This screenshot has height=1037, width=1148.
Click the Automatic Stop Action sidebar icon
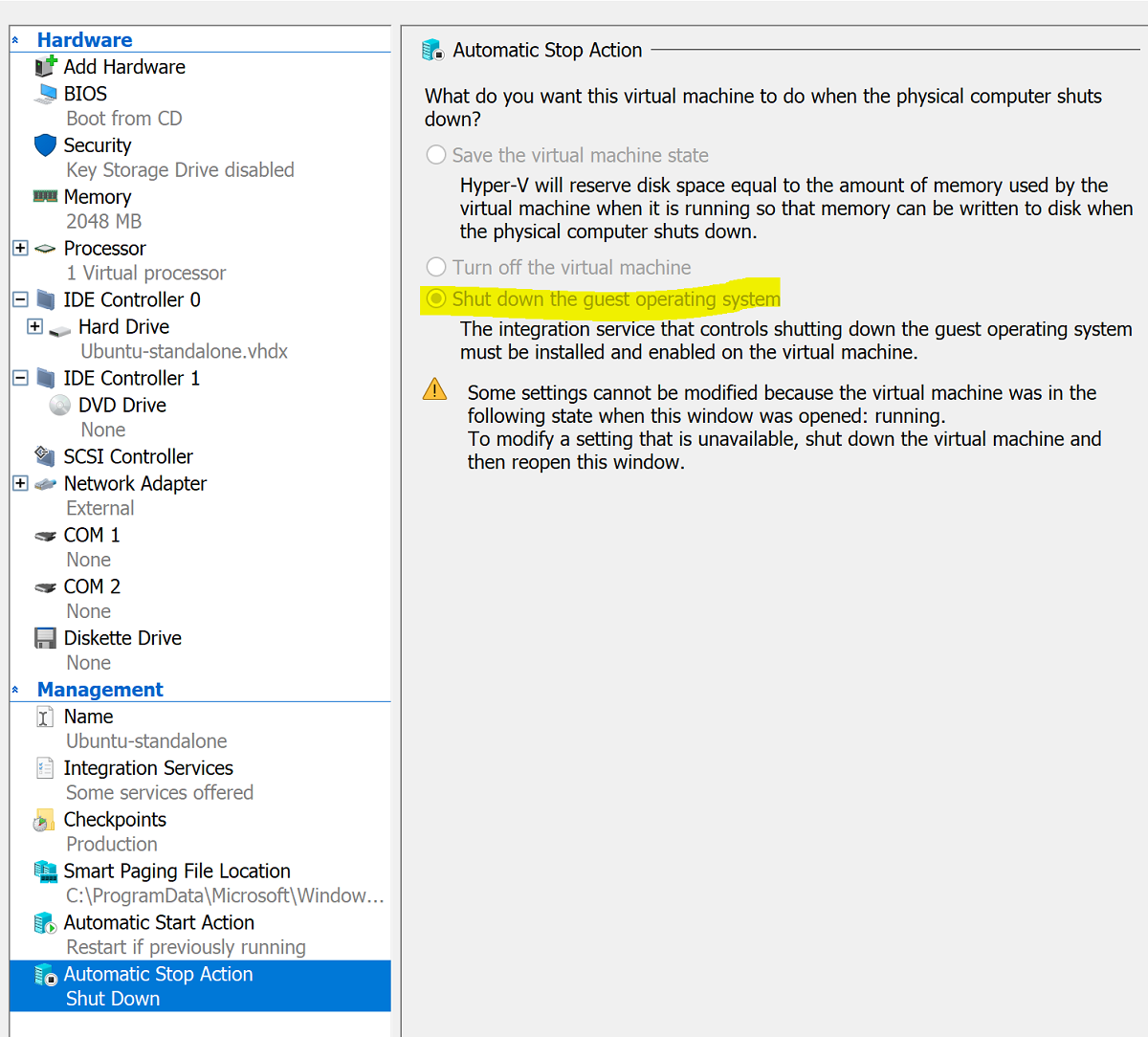[x=45, y=975]
